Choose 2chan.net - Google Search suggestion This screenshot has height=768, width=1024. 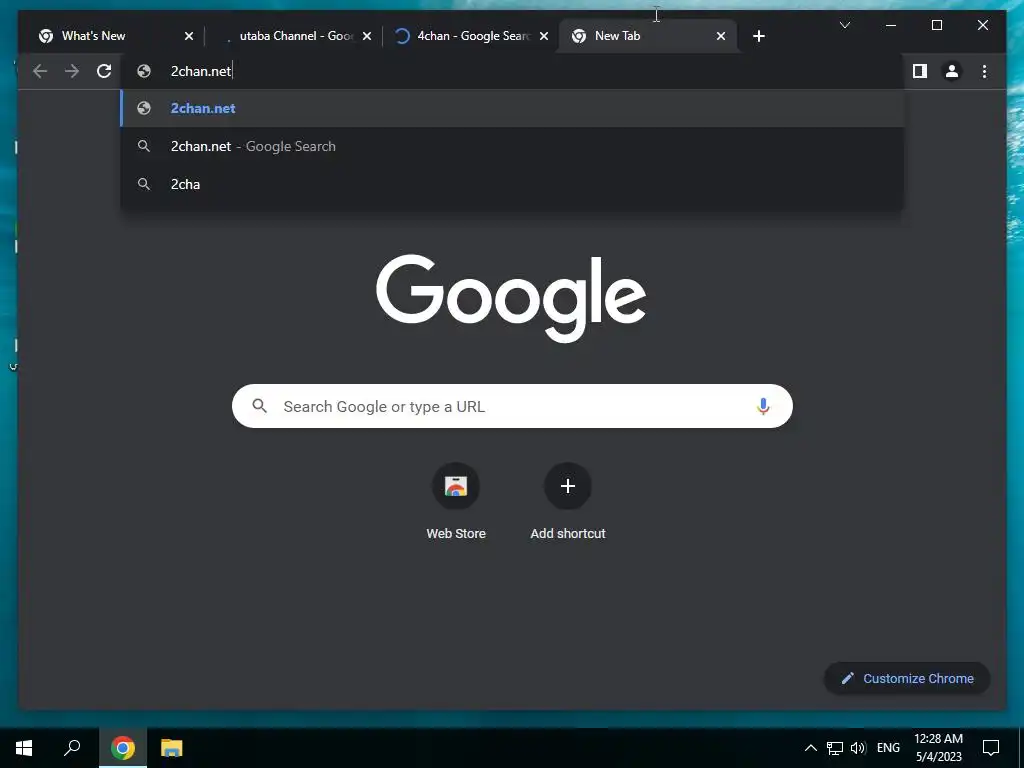pos(513,146)
